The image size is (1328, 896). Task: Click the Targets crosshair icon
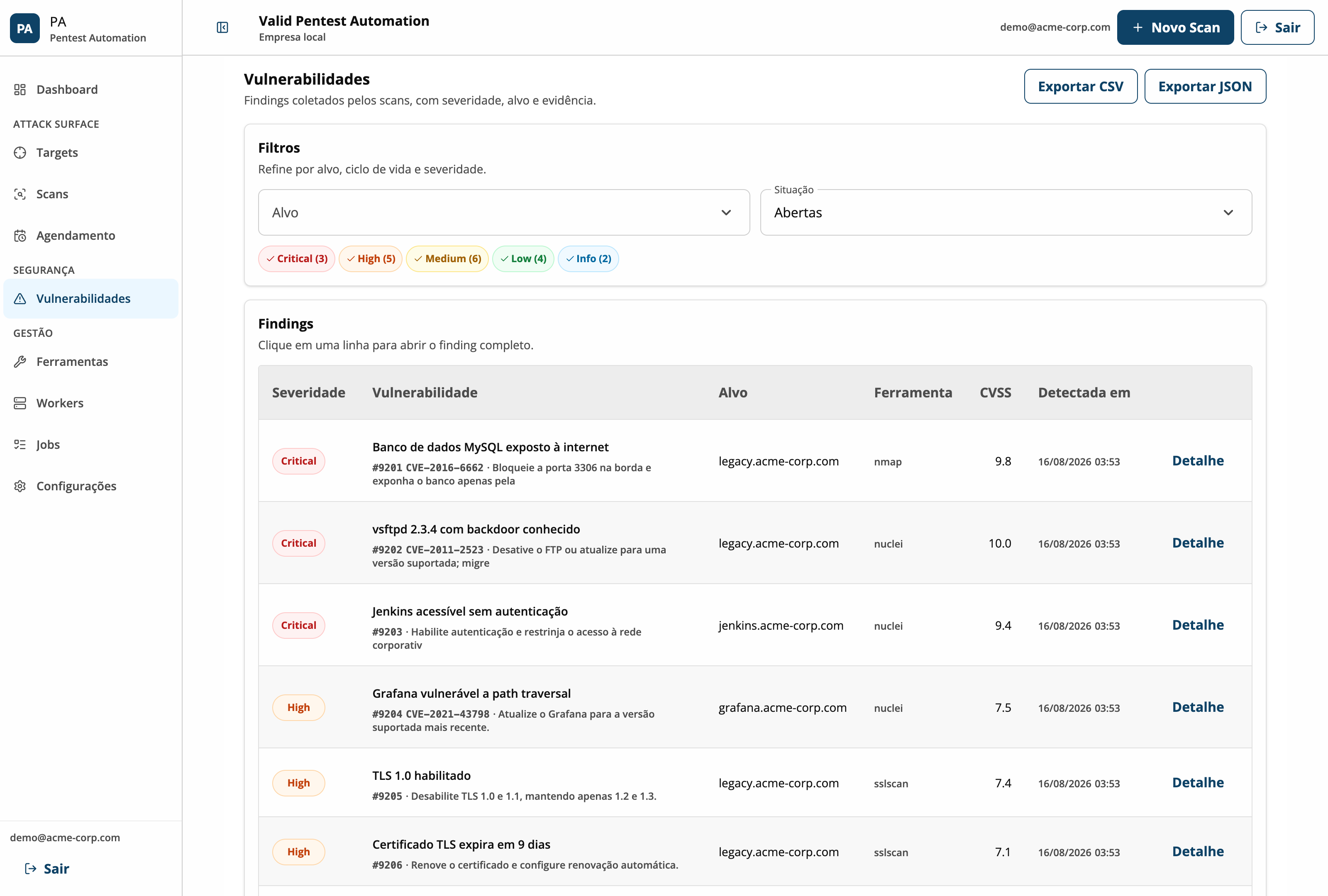tap(20, 153)
